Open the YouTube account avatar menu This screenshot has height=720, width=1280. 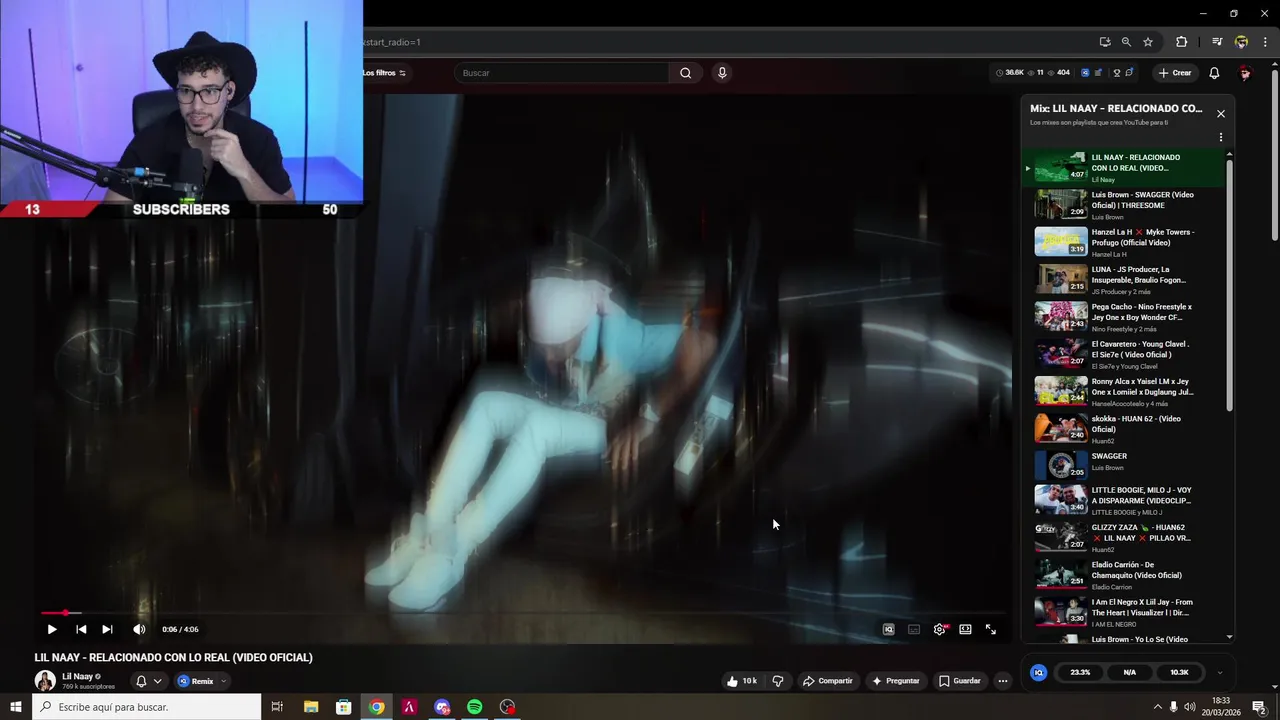[1245, 73]
